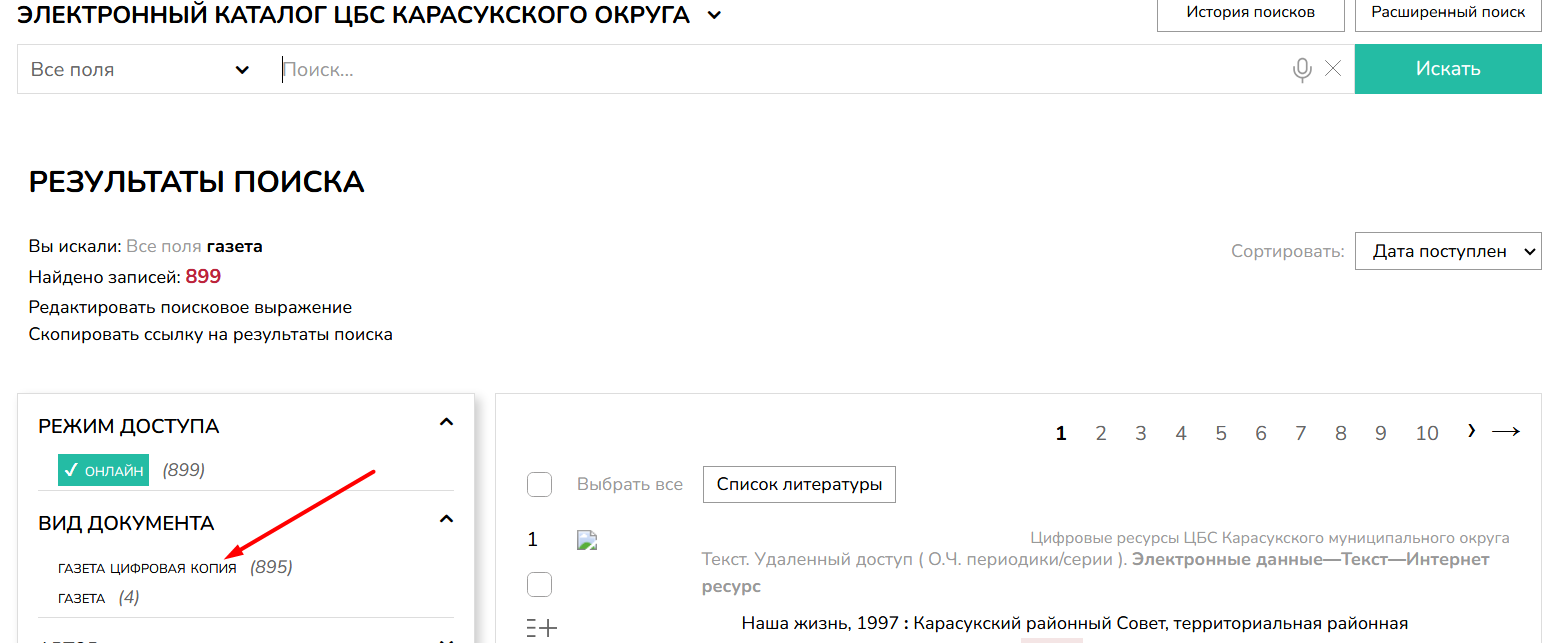
Task: Collapse the ВИД ДОКУМЕНТА section
Action: coord(446,519)
